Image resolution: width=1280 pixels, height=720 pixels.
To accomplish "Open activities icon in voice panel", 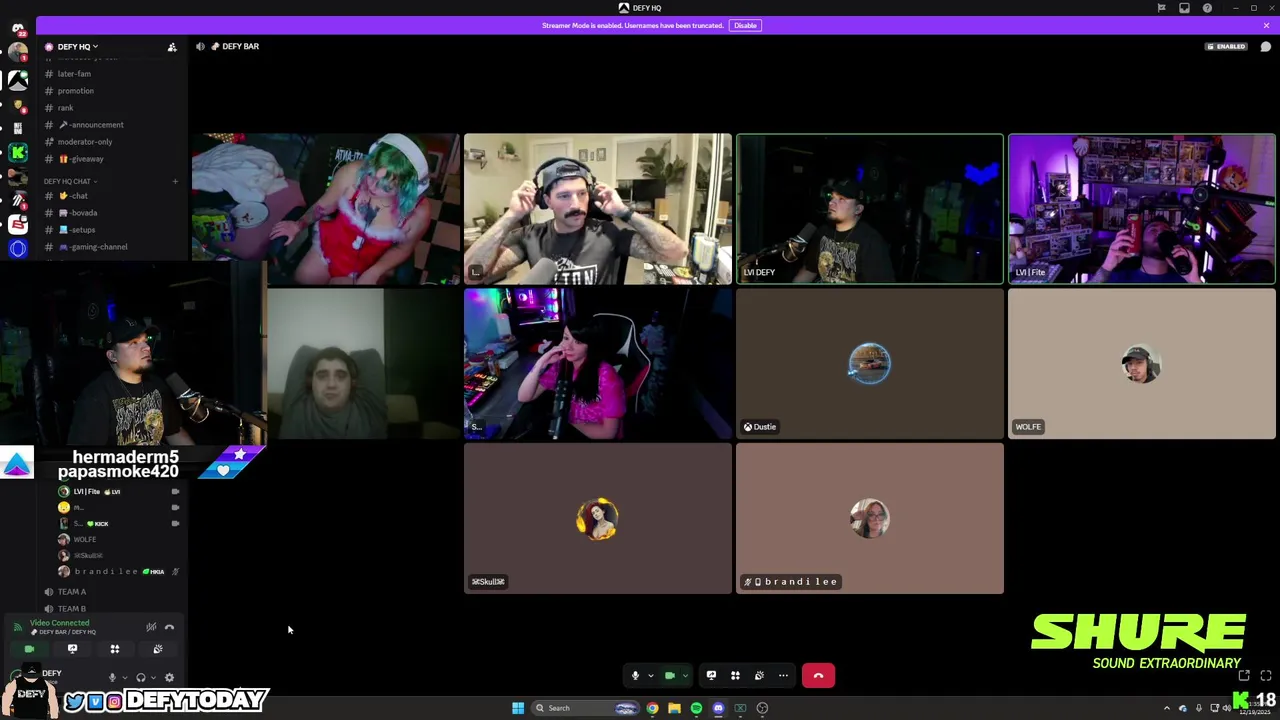I will (115, 649).
